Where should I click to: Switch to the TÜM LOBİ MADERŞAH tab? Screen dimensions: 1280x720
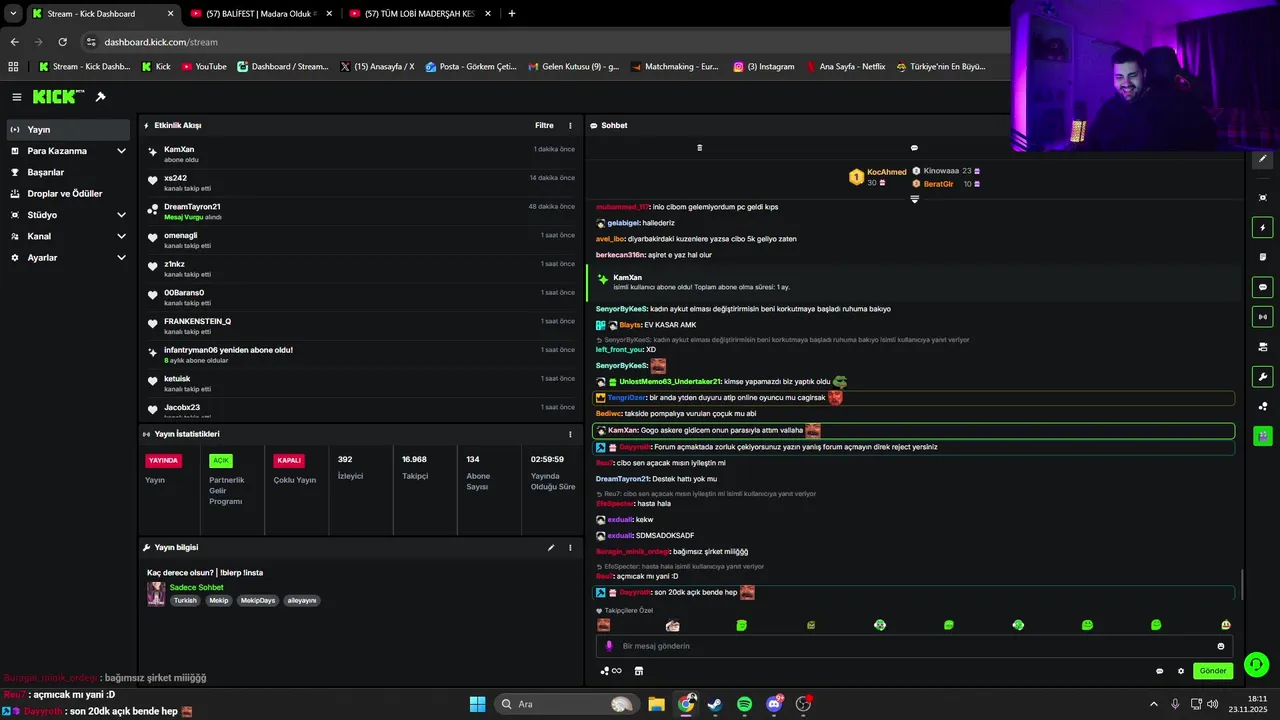point(418,14)
